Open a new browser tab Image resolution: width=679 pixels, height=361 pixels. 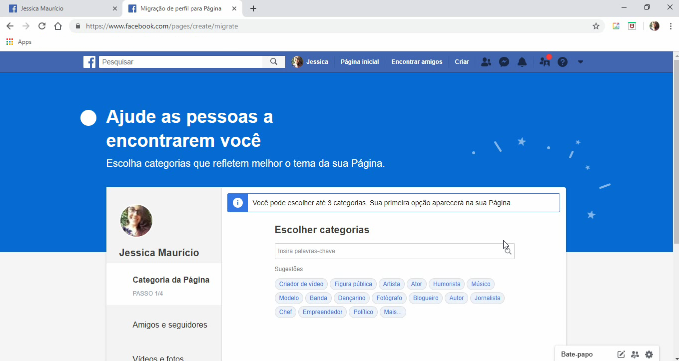point(253,9)
